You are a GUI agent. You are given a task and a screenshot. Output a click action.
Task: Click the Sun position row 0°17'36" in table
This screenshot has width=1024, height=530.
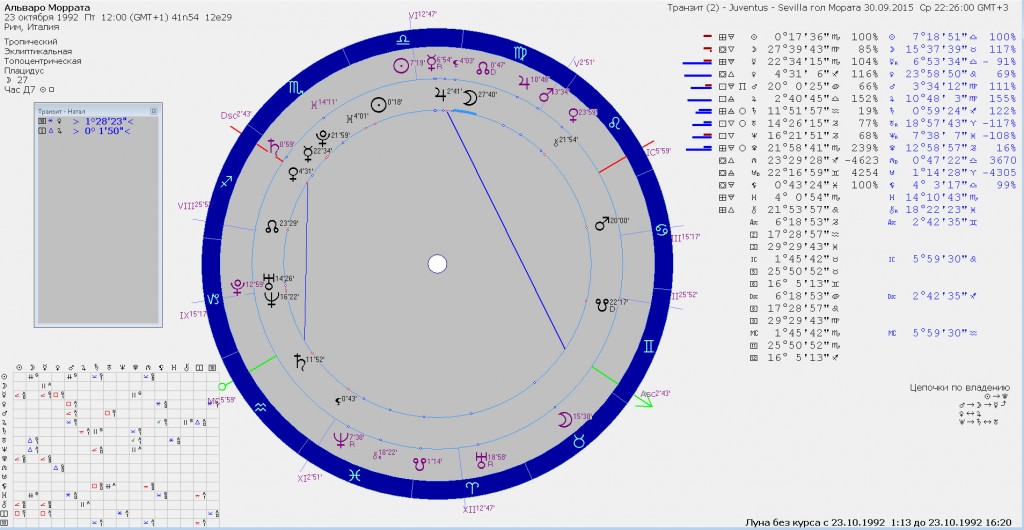coord(800,37)
